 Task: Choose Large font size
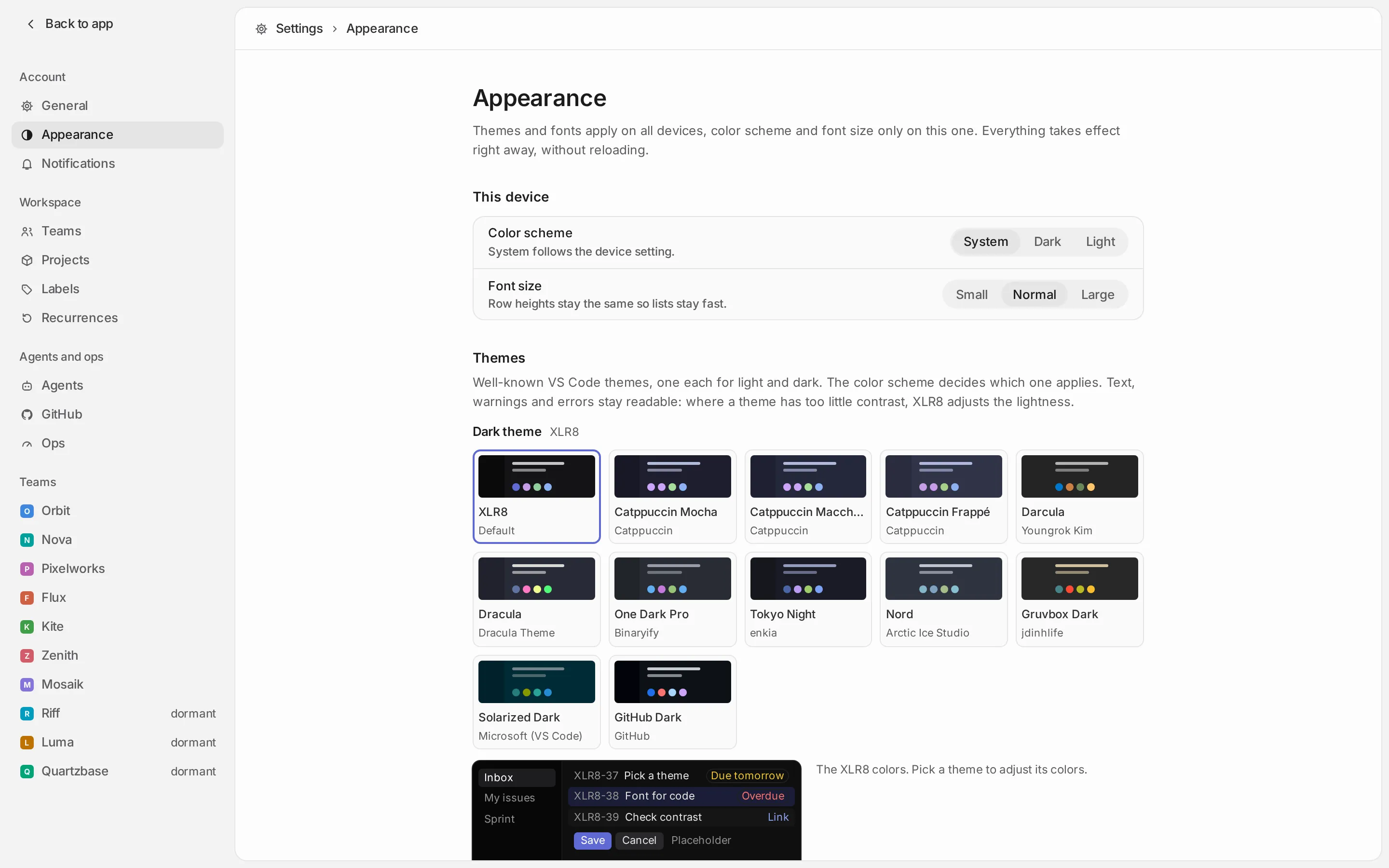(x=1097, y=295)
